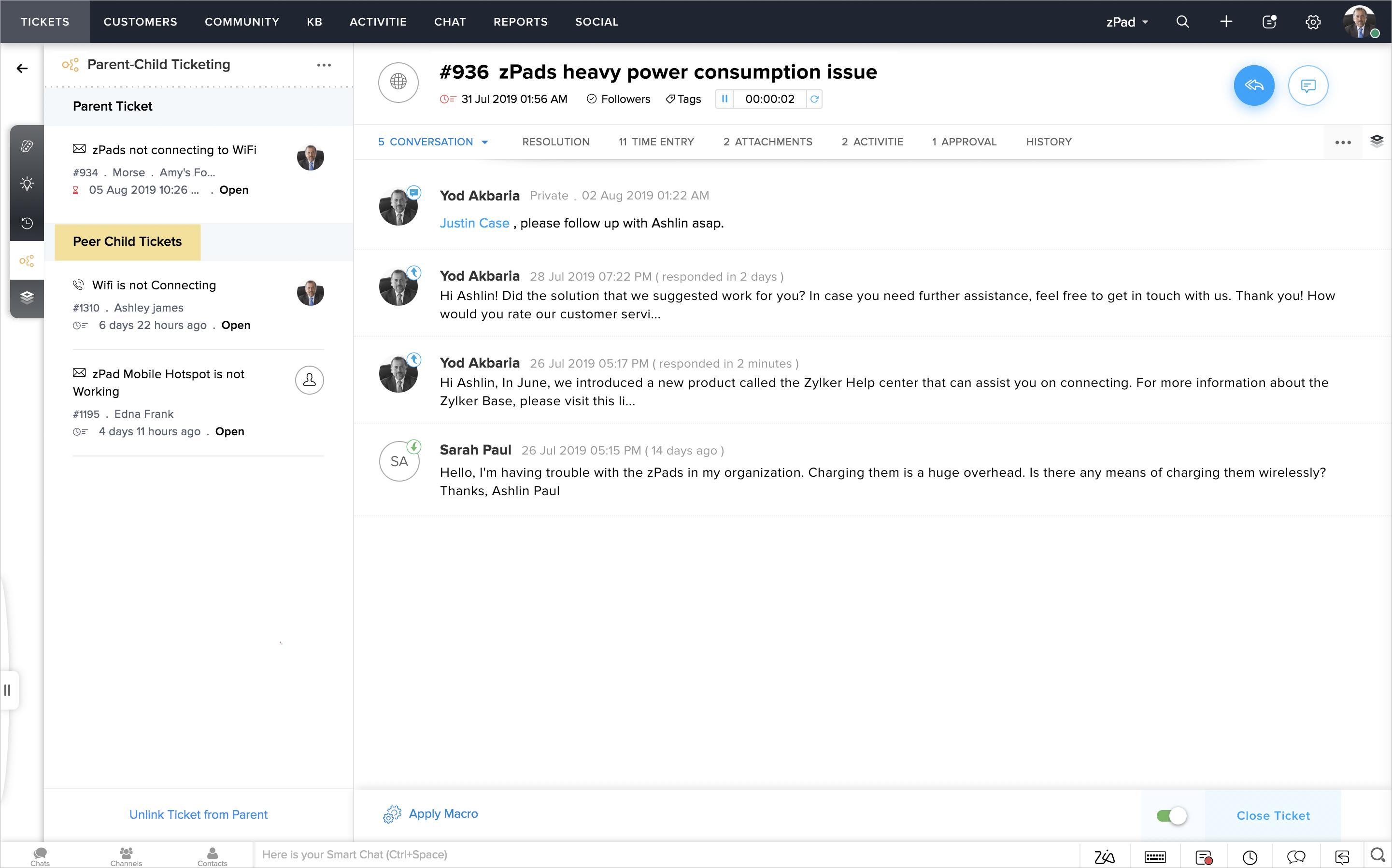The width and height of the screenshot is (1392, 868).
Task: Click the lightbulb icon in left sidebar
Action: [27, 184]
